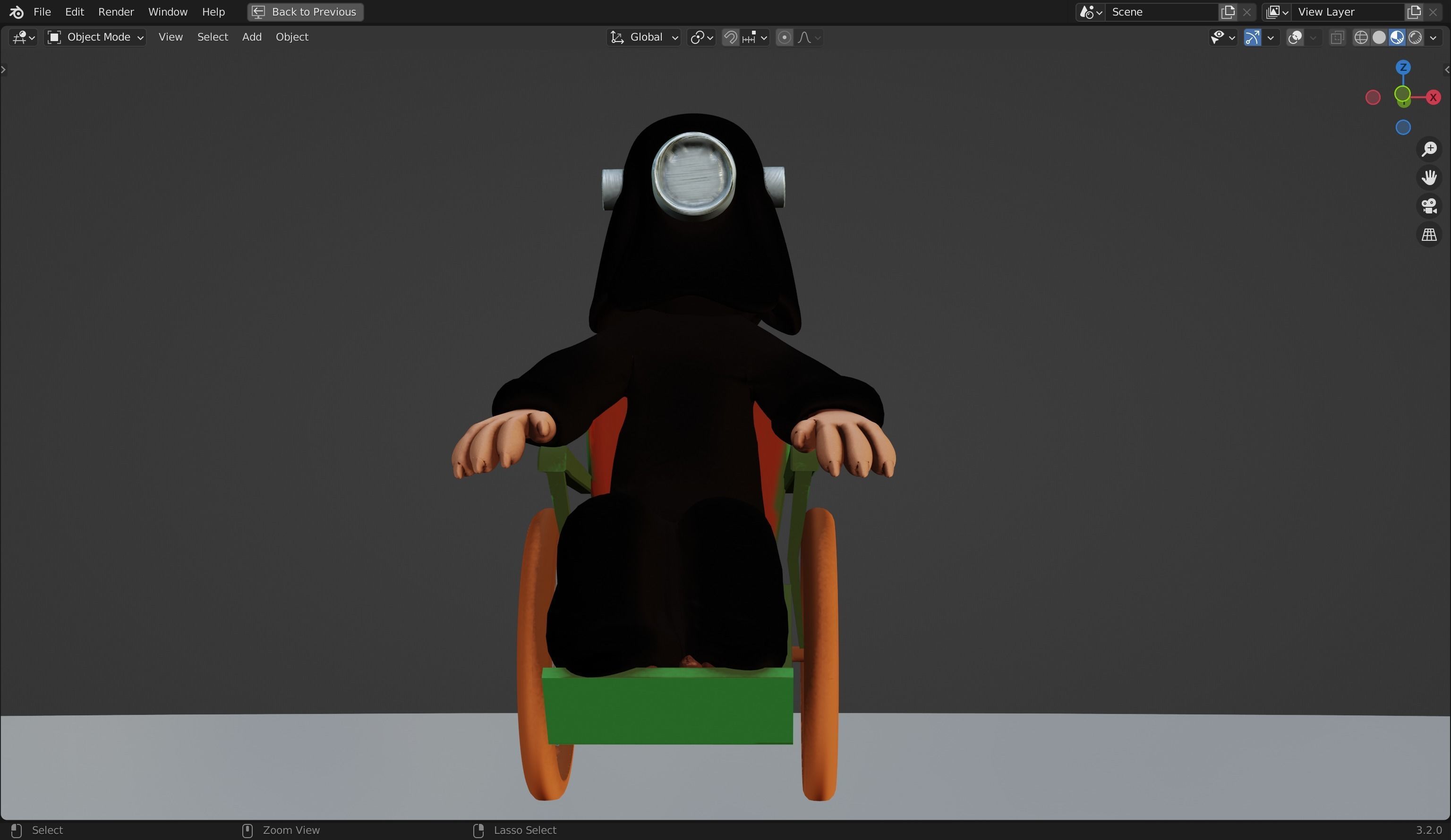Toggle perspective with the orthographic grid icon
The image size is (1451, 840).
pos(1428,234)
